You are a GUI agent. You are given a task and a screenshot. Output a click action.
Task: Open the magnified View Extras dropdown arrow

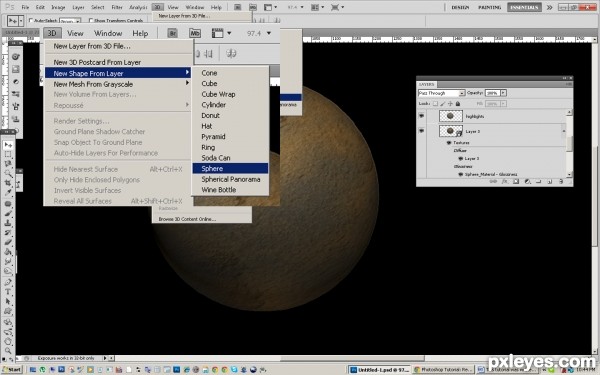pyautogui.click(x=229, y=33)
